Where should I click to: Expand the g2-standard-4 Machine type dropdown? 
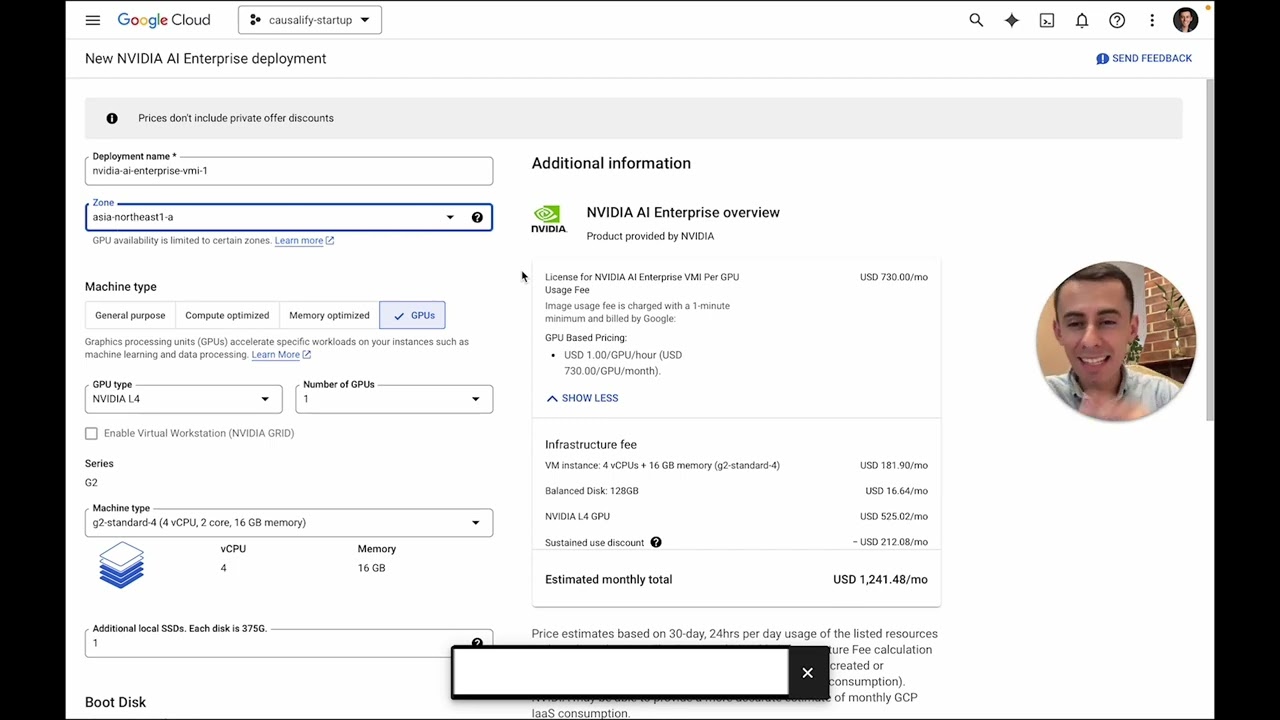(x=289, y=522)
